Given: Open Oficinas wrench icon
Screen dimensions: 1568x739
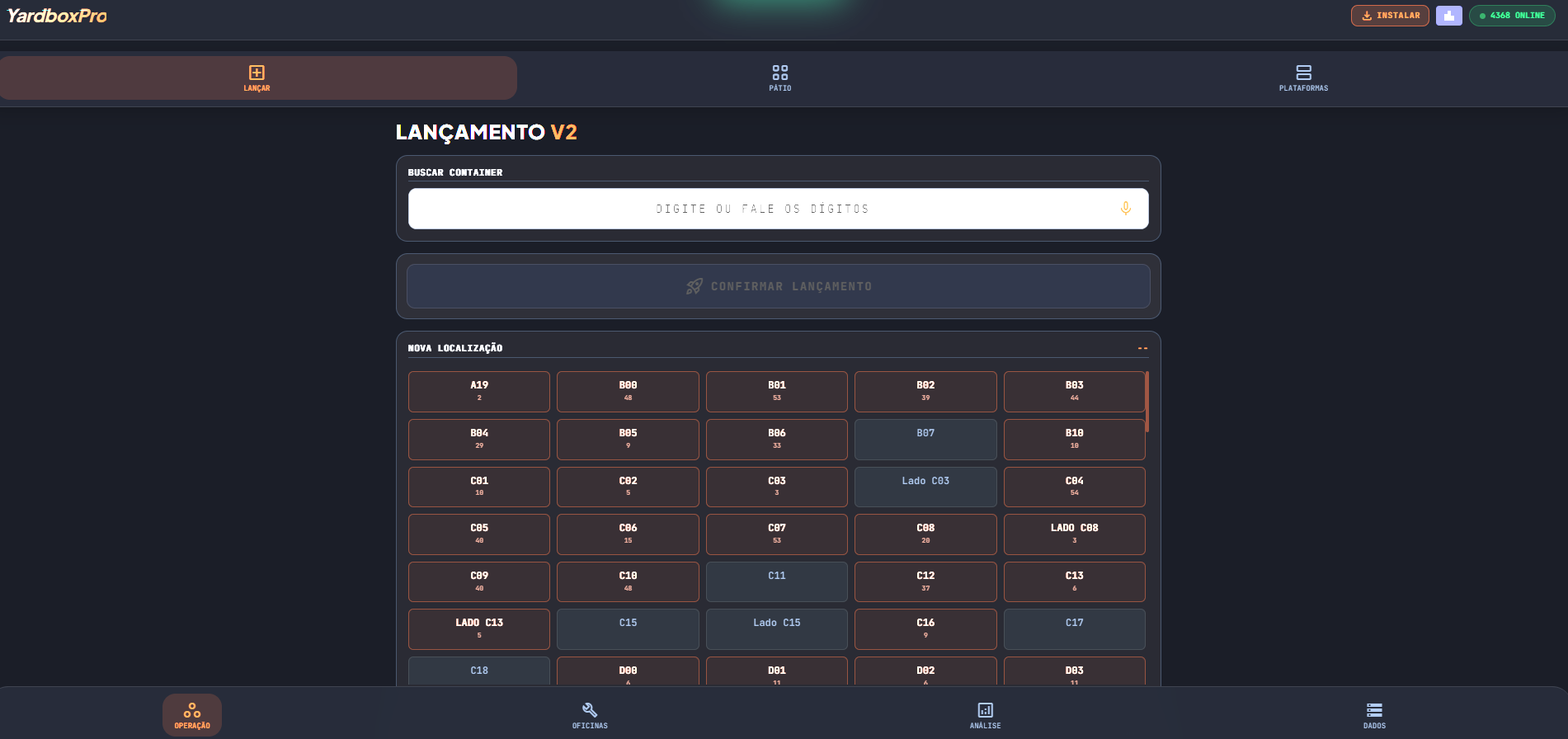Looking at the screenshot, I should point(590,714).
